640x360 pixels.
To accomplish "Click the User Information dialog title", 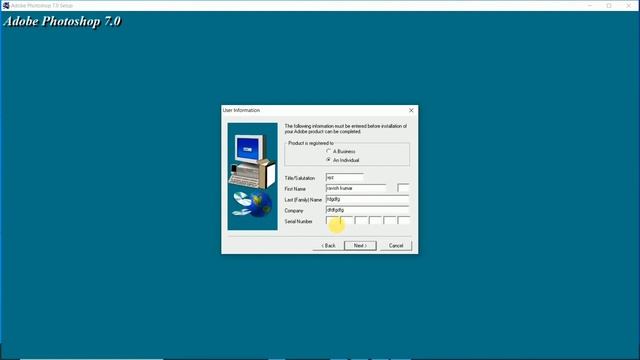I will [241, 110].
